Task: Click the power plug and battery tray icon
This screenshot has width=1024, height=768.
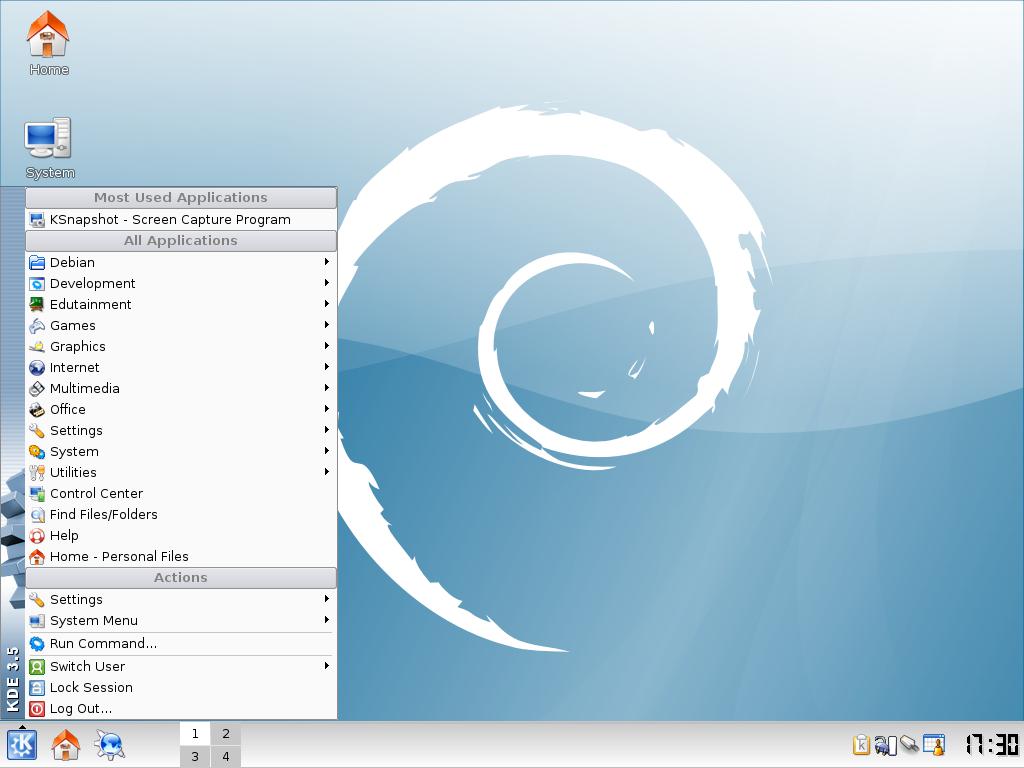Action: (886, 744)
